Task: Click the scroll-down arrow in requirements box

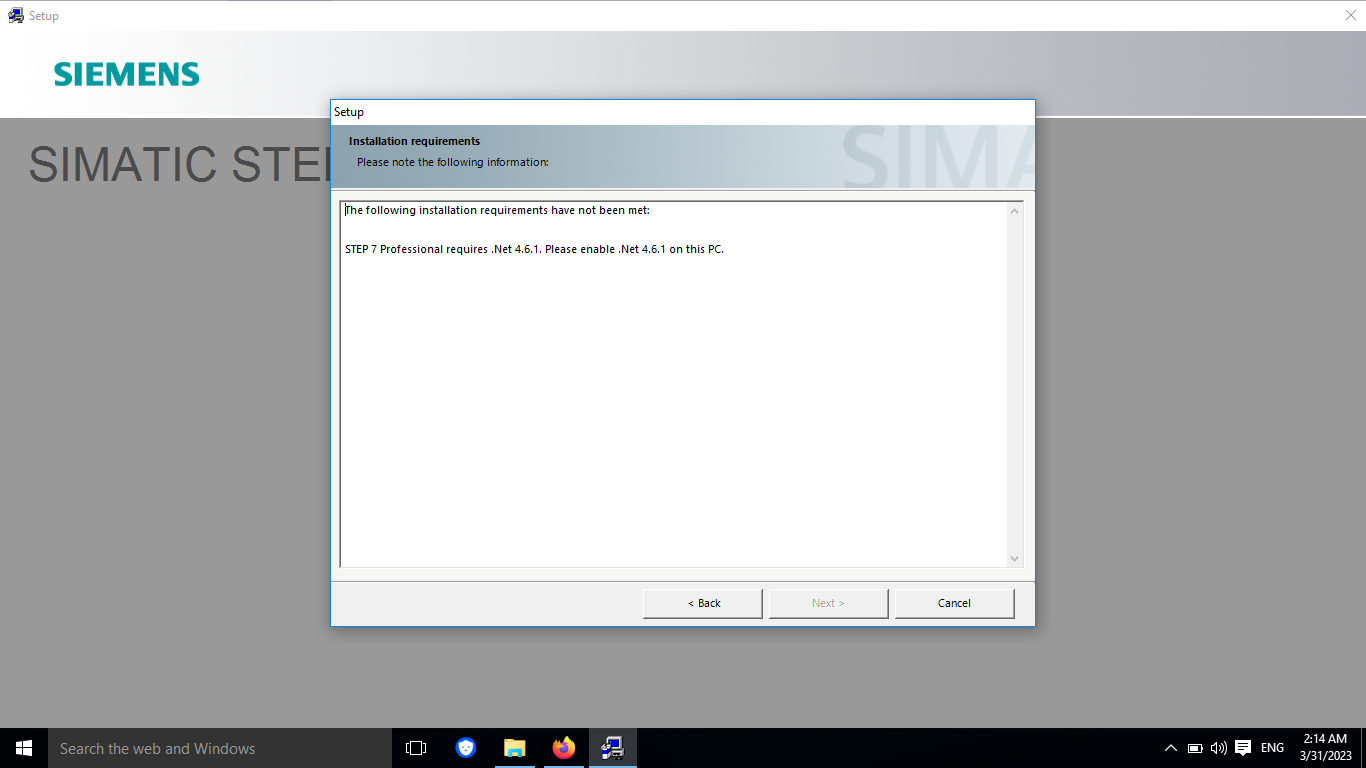Action: point(1015,559)
